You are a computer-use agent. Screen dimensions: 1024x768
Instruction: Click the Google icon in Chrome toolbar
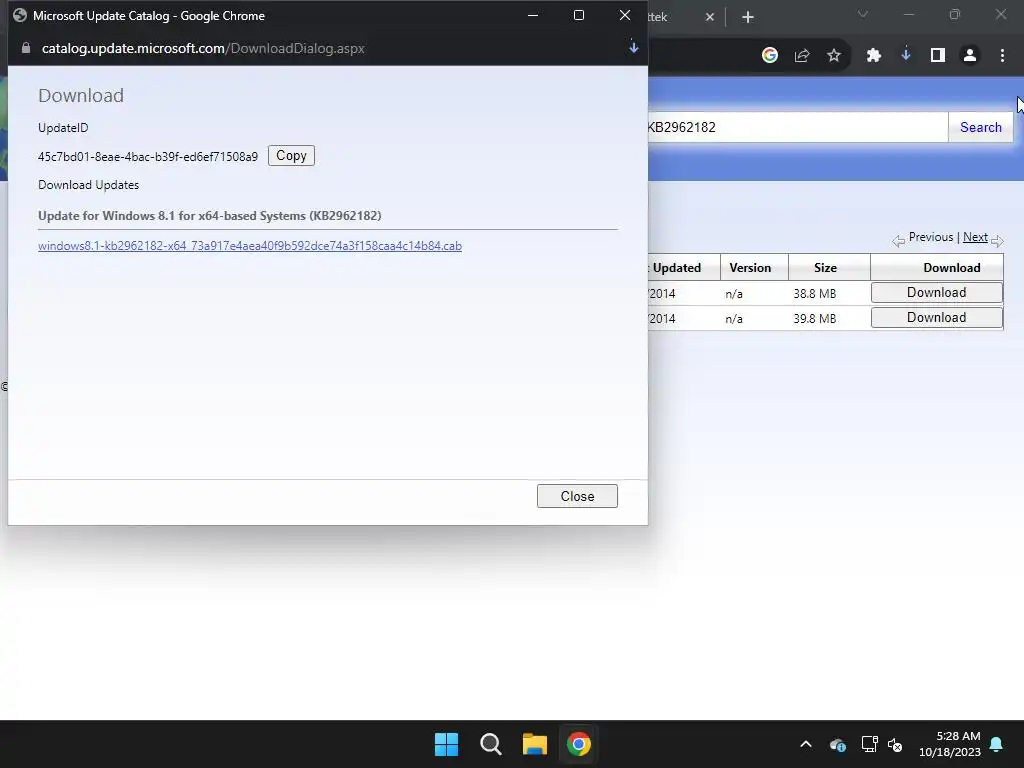770,56
